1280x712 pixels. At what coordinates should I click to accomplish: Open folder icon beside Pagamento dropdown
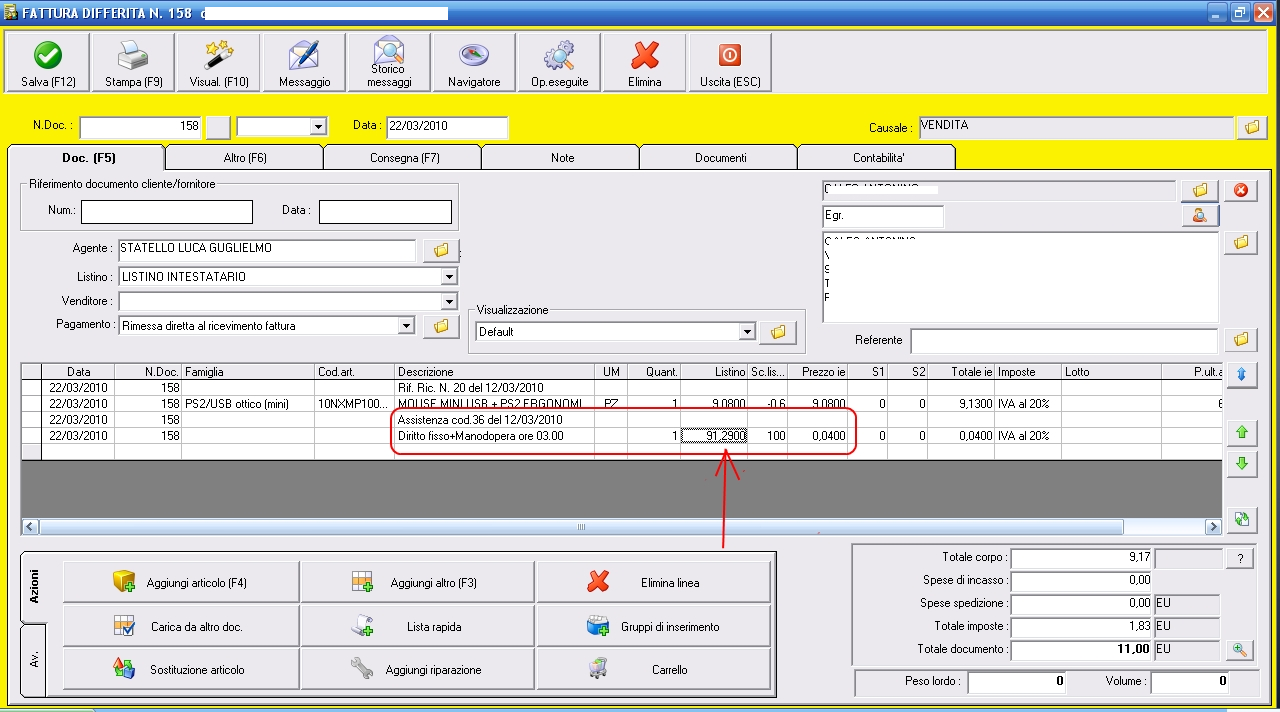tap(441, 326)
